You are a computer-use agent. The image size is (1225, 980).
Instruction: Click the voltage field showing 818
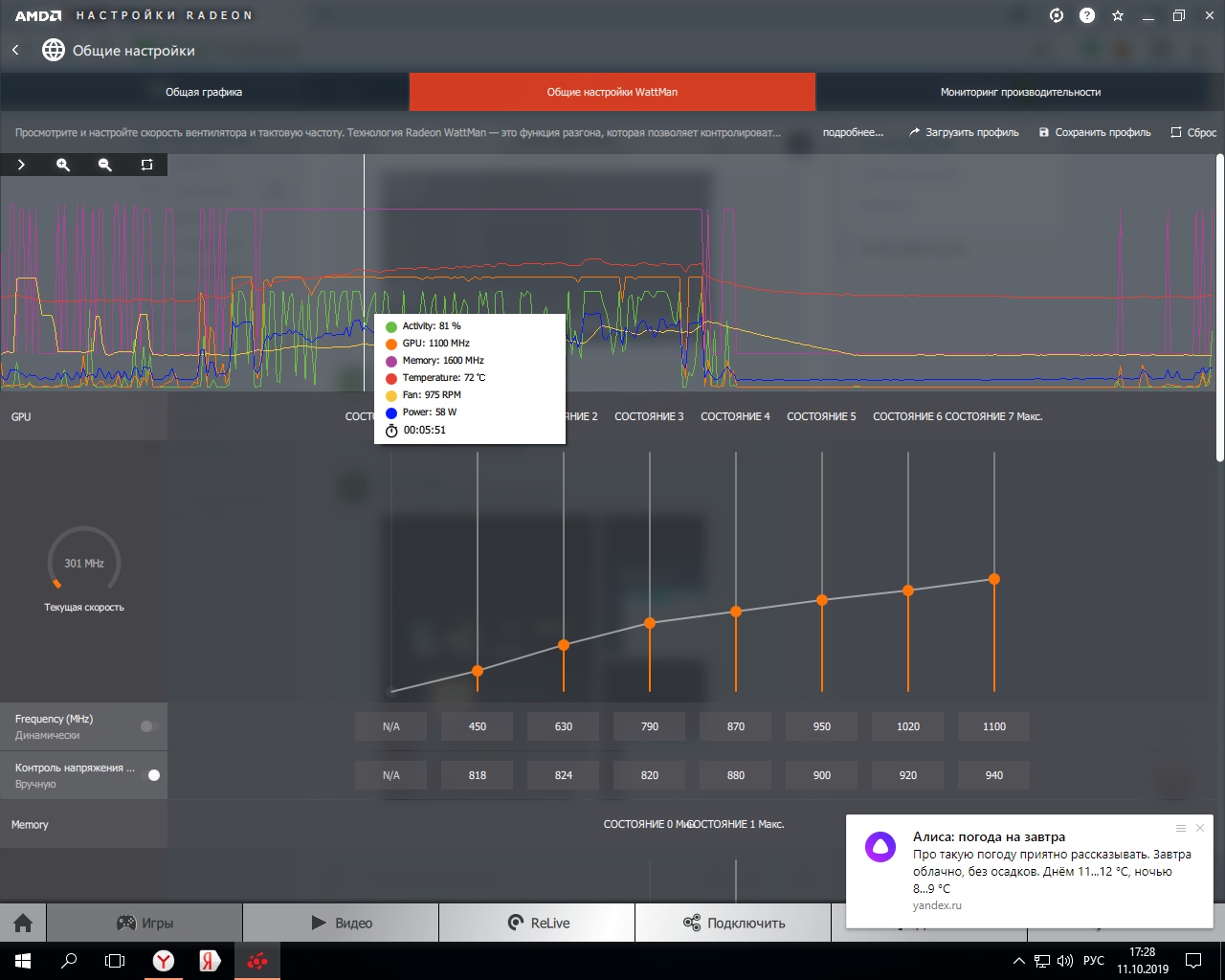tap(478, 775)
